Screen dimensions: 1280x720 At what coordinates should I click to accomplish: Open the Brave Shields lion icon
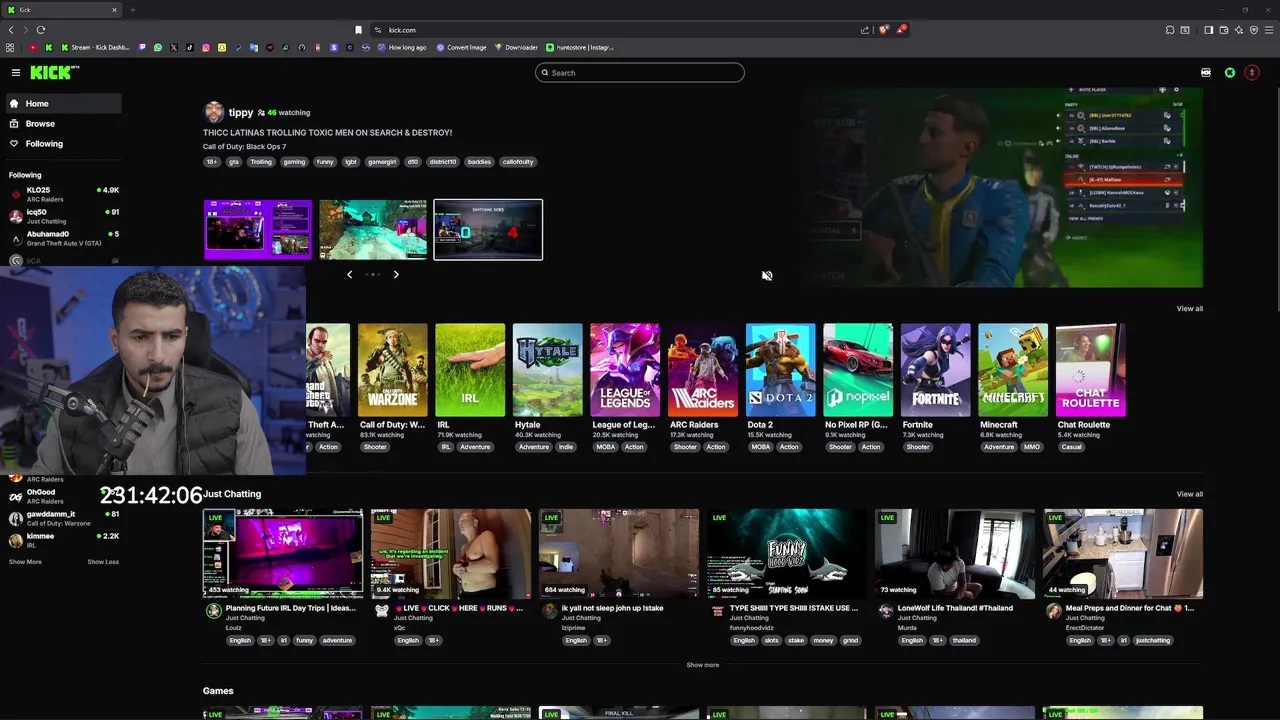click(x=883, y=30)
